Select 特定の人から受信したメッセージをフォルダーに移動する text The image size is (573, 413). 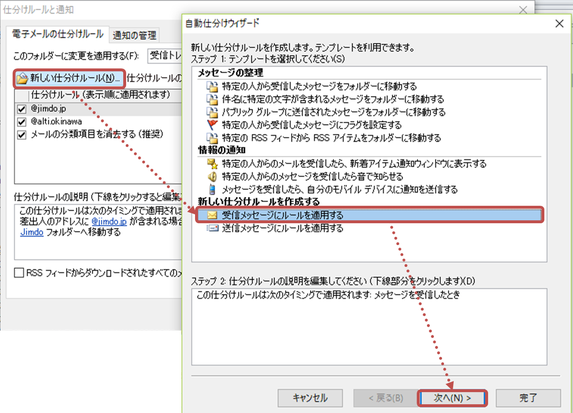(319, 87)
